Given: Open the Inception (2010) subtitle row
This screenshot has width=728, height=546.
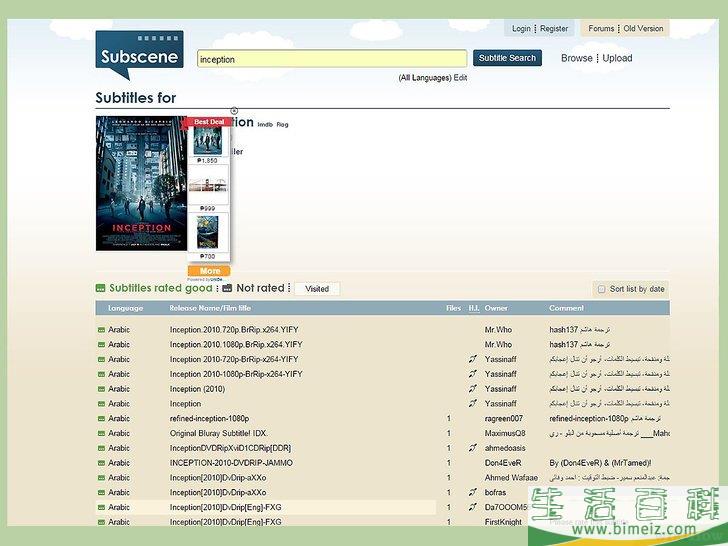Looking at the screenshot, I should 197,389.
